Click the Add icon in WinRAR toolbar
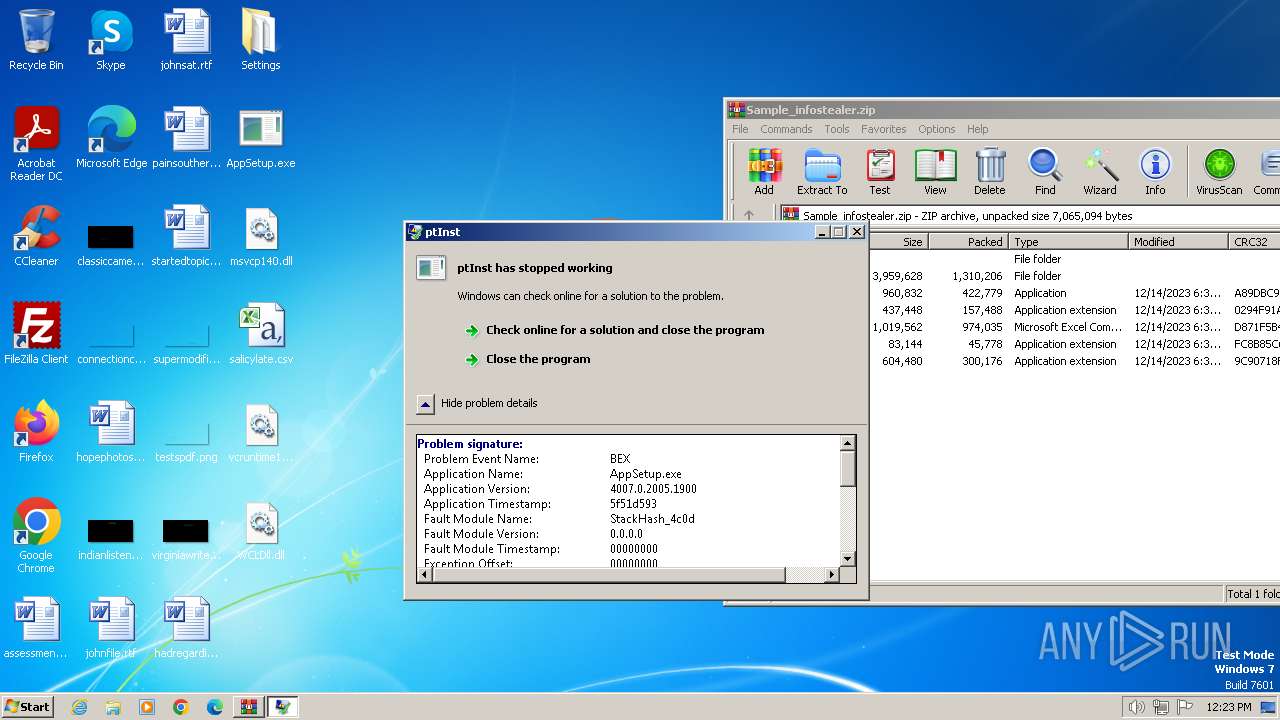1280x720 pixels. pyautogui.click(x=764, y=171)
